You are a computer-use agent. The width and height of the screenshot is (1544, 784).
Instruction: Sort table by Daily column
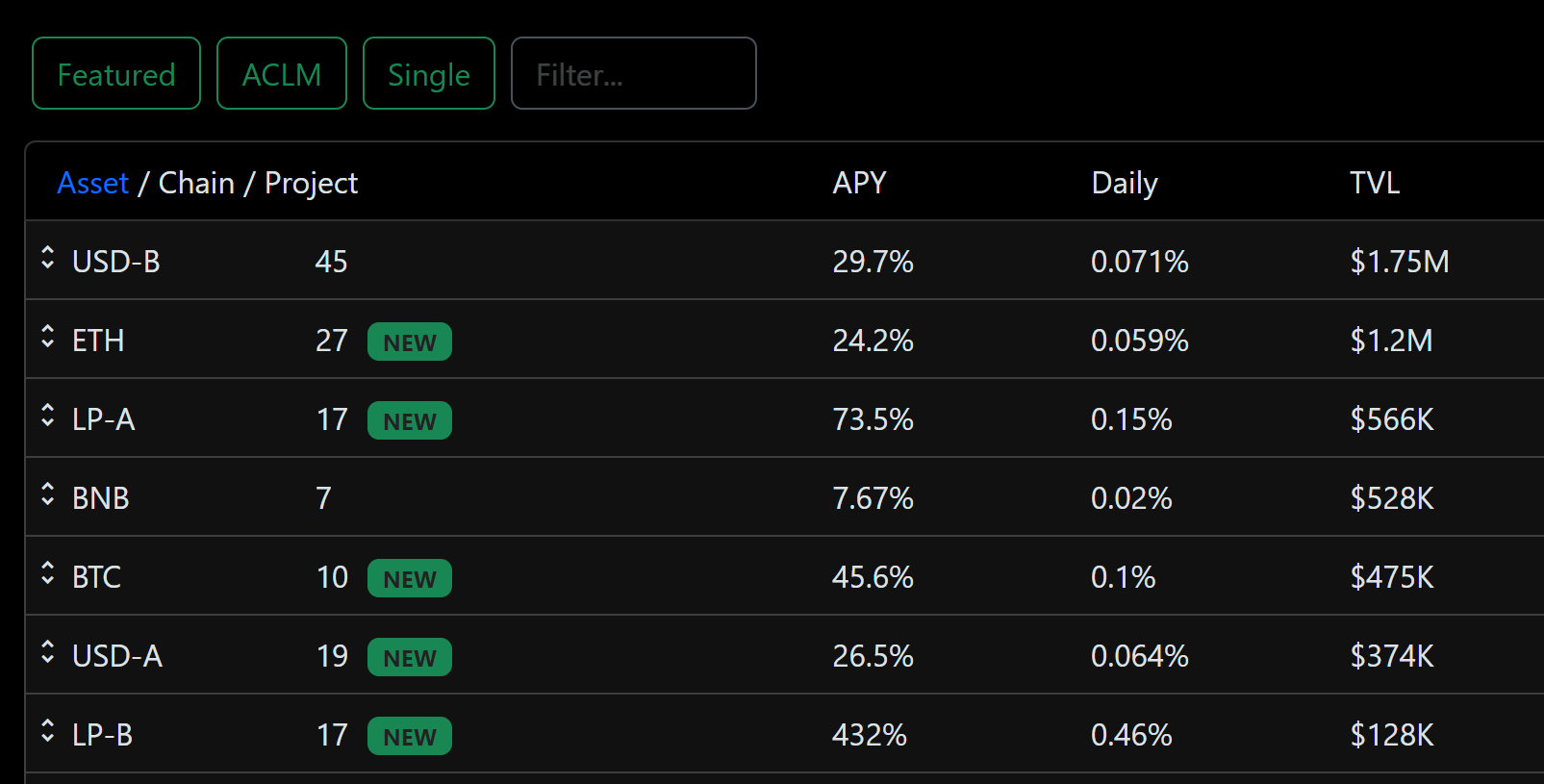1124,183
